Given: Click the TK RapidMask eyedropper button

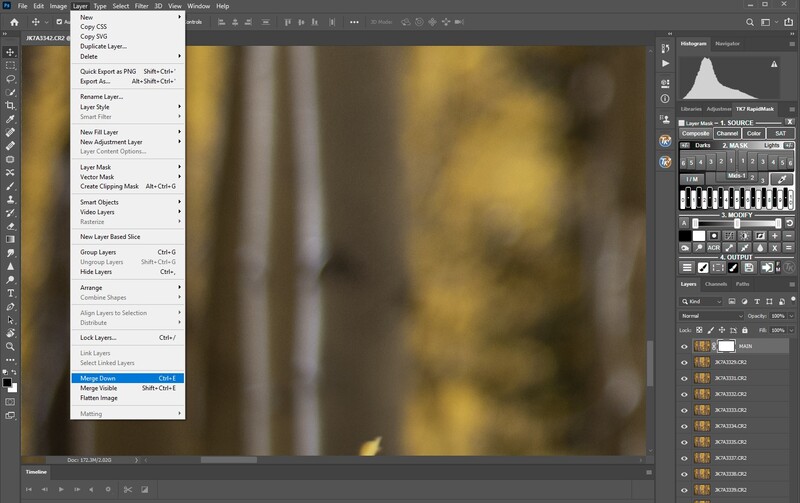Looking at the screenshot, I should coord(782,179).
